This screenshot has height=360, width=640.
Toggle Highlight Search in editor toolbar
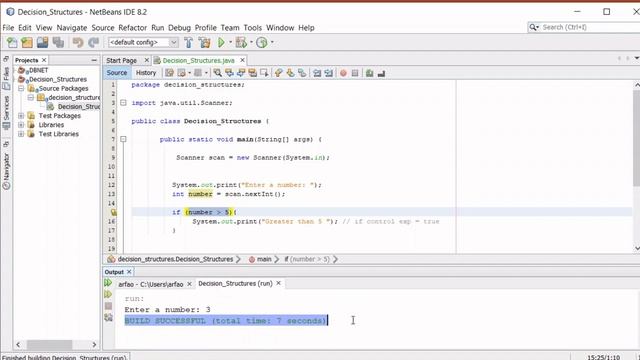pos(253,73)
